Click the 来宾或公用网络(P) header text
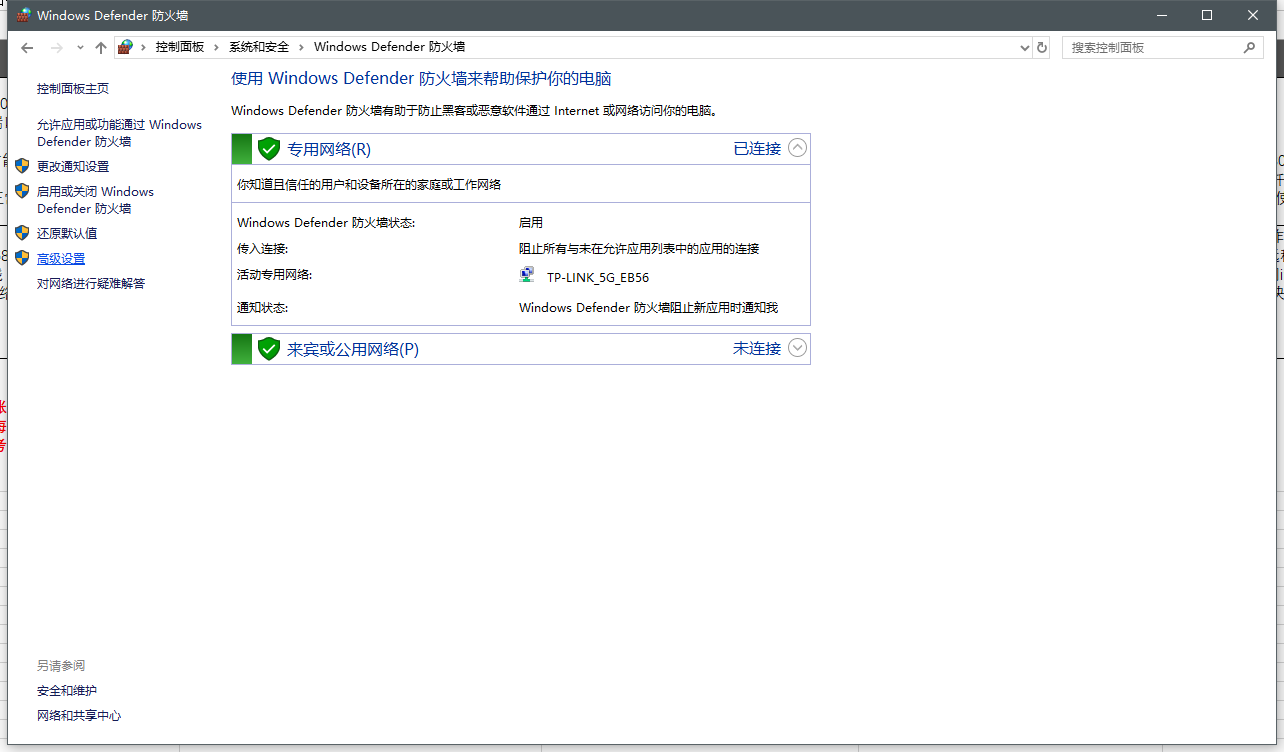1284x752 pixels. pyautogui.click(x=353, y=349)
